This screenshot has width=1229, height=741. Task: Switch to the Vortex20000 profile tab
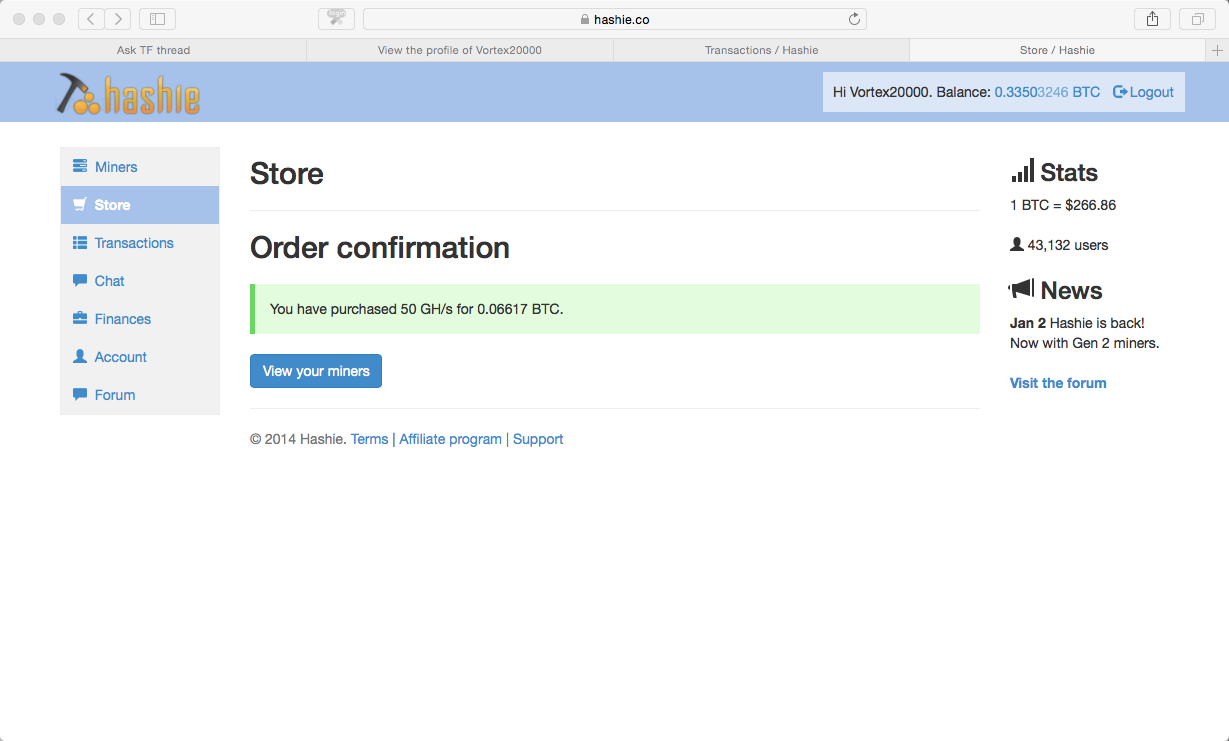pos(460,50)
